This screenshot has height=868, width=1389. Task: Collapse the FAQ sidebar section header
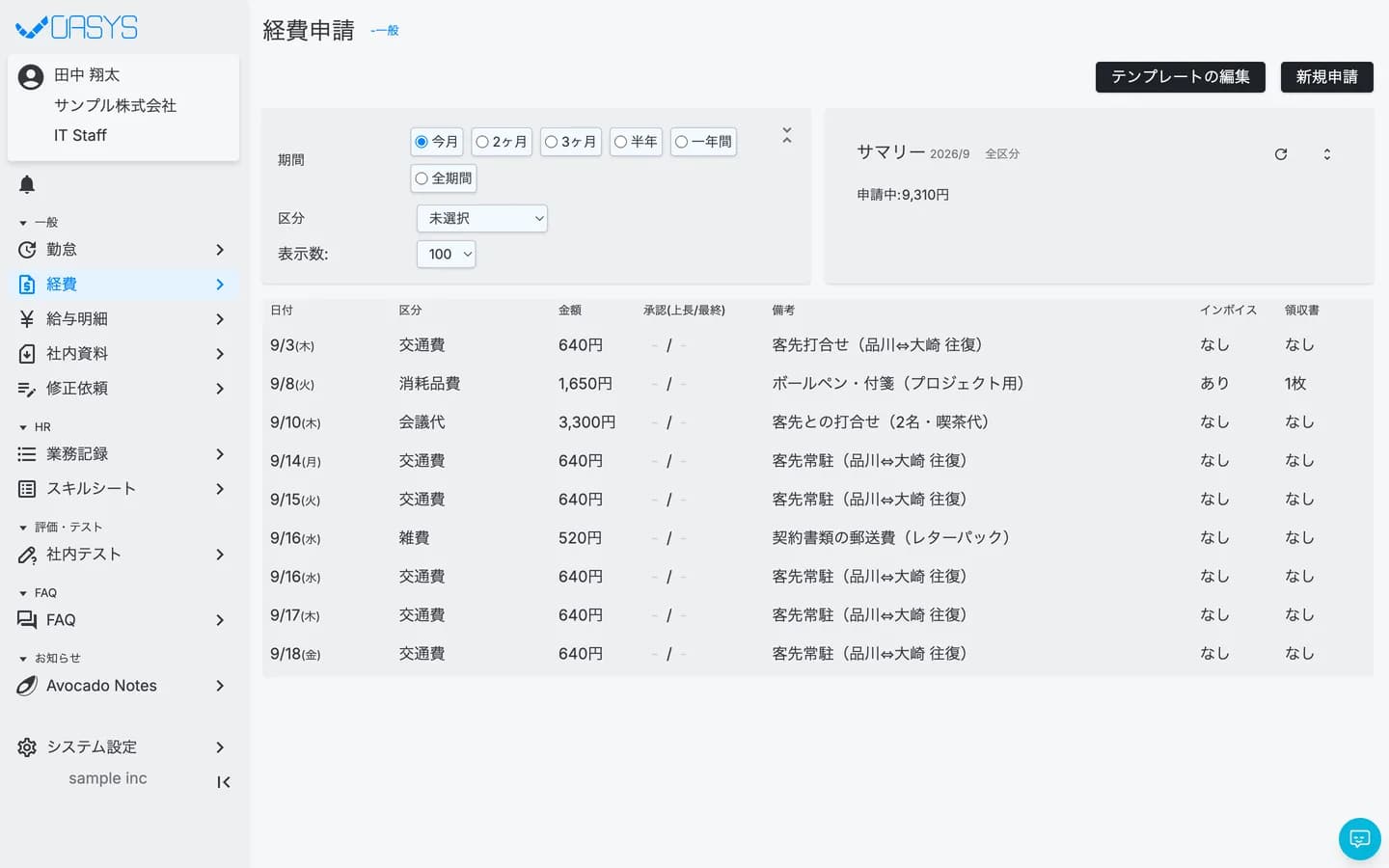coord(38,593)
